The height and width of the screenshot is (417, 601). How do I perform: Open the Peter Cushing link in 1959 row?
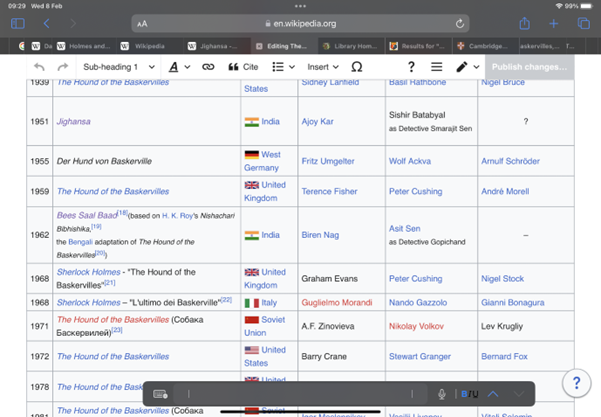[415, 191]
